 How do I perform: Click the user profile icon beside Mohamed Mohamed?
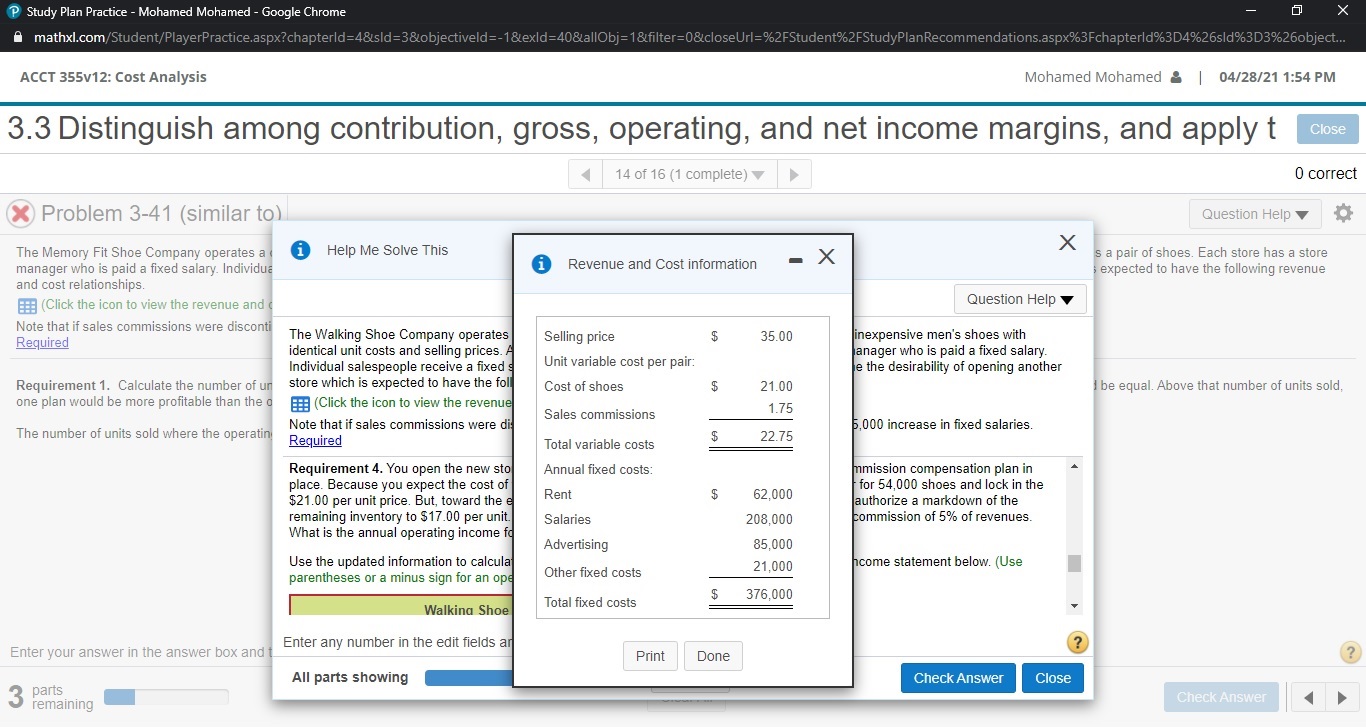[x=1176, y=77]
